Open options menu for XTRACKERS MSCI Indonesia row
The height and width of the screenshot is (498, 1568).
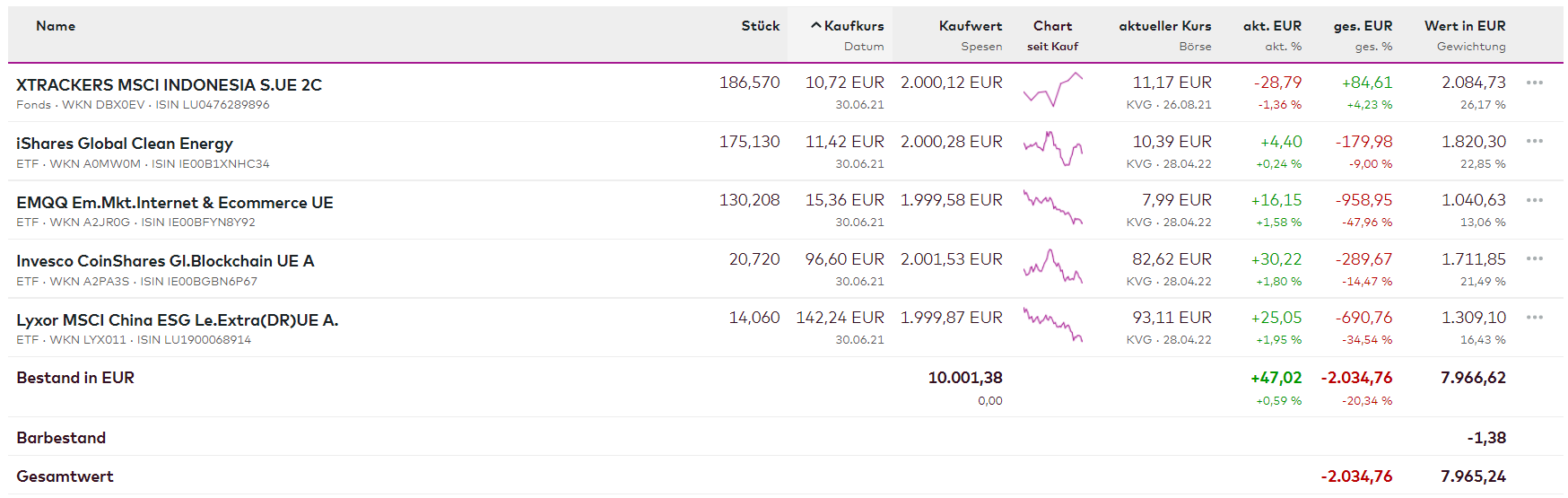[x=1534, y=83]
